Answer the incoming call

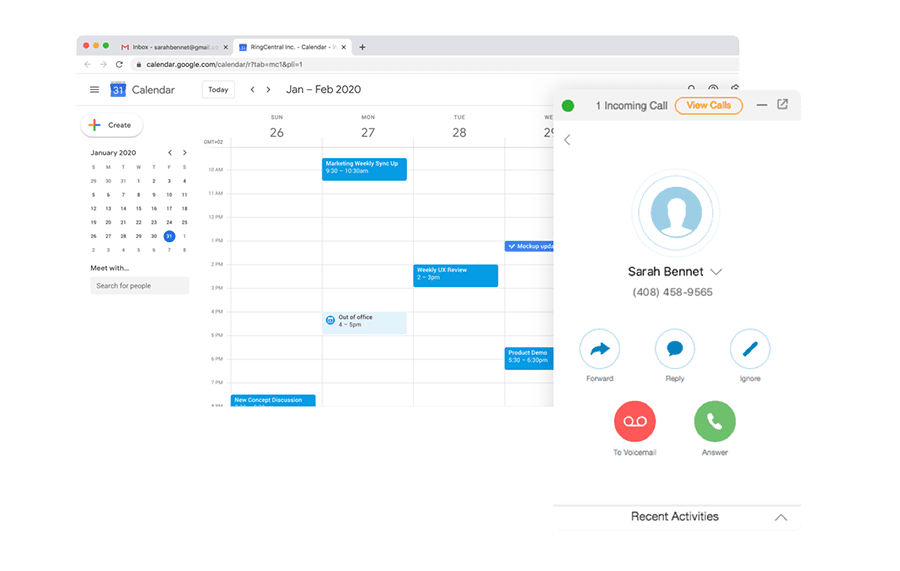pos(715,421)
